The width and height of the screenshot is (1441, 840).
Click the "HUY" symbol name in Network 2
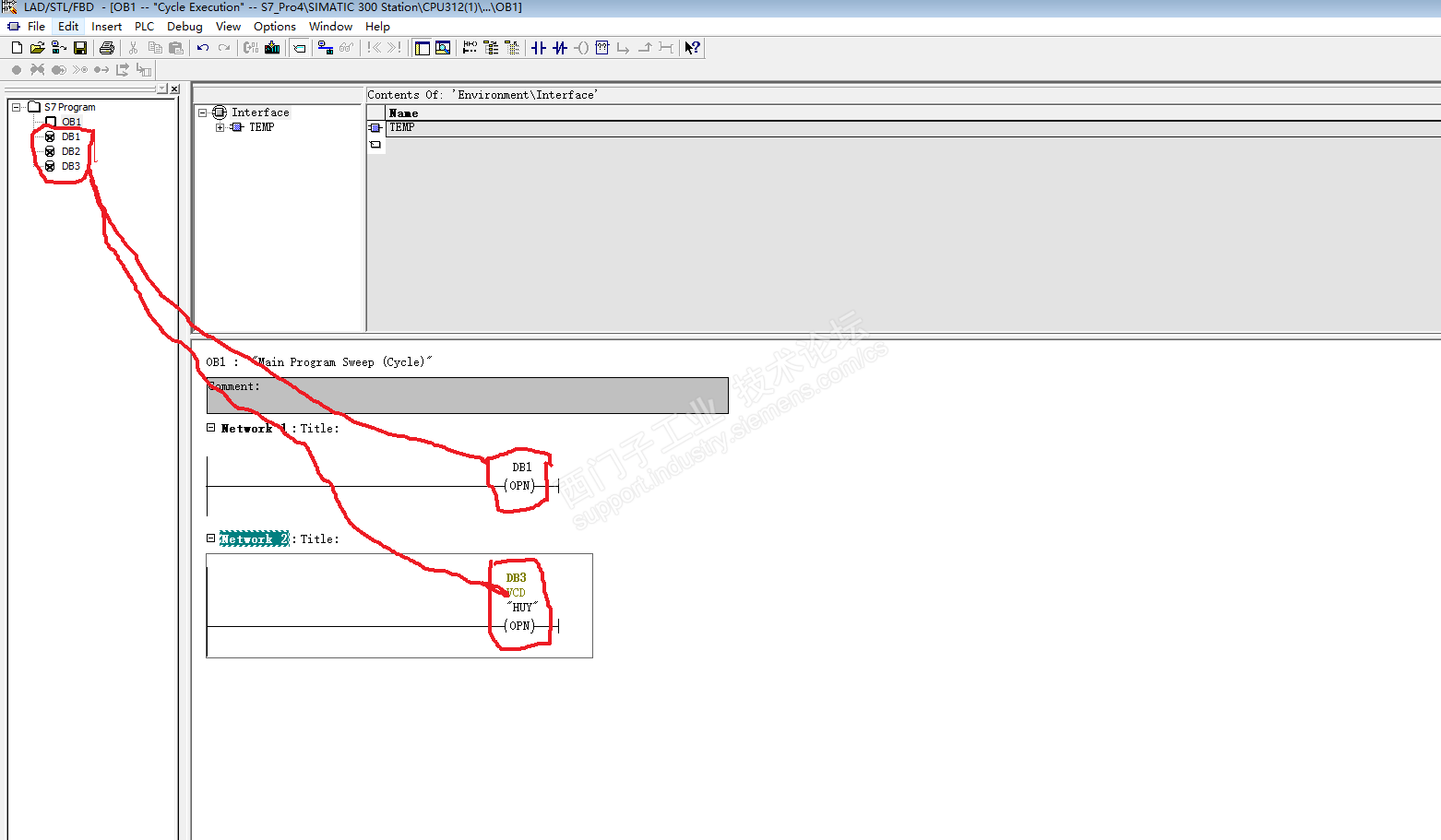click(522, 607)
